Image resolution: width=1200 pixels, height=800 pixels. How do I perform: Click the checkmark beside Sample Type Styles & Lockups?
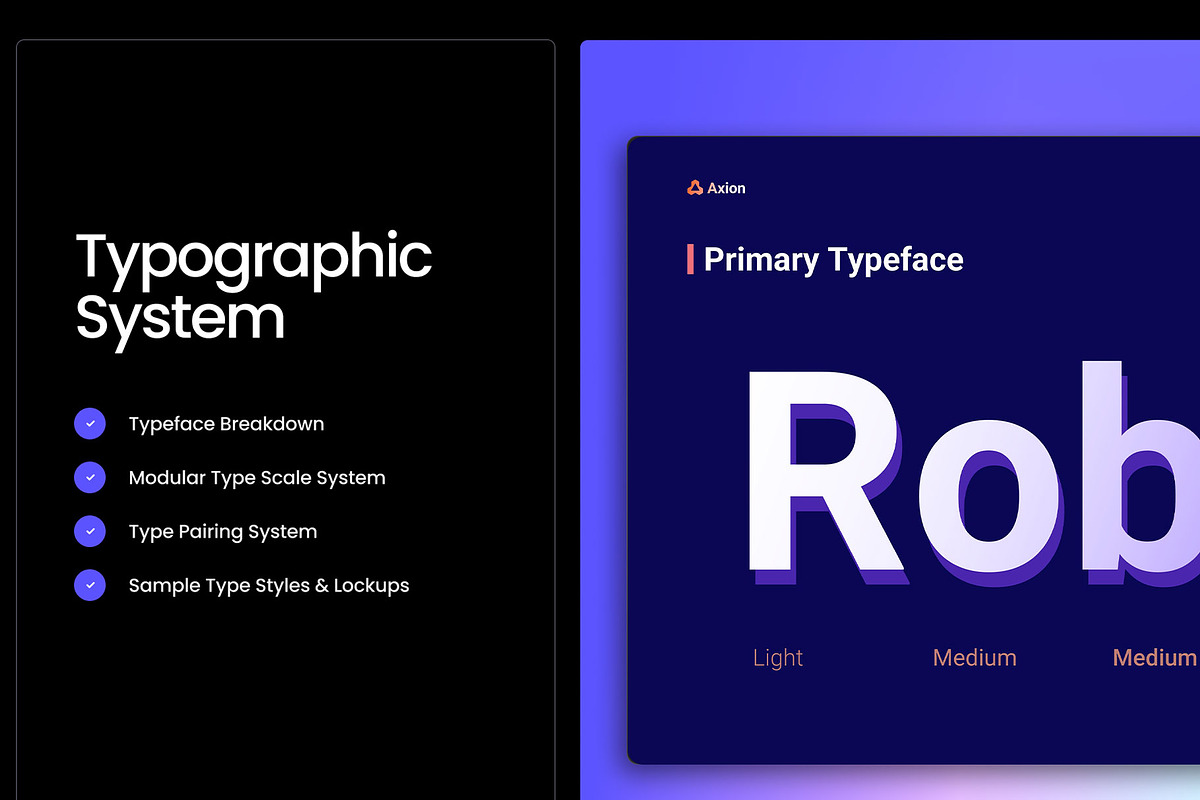pyautogui.click(x=90, y=585)
